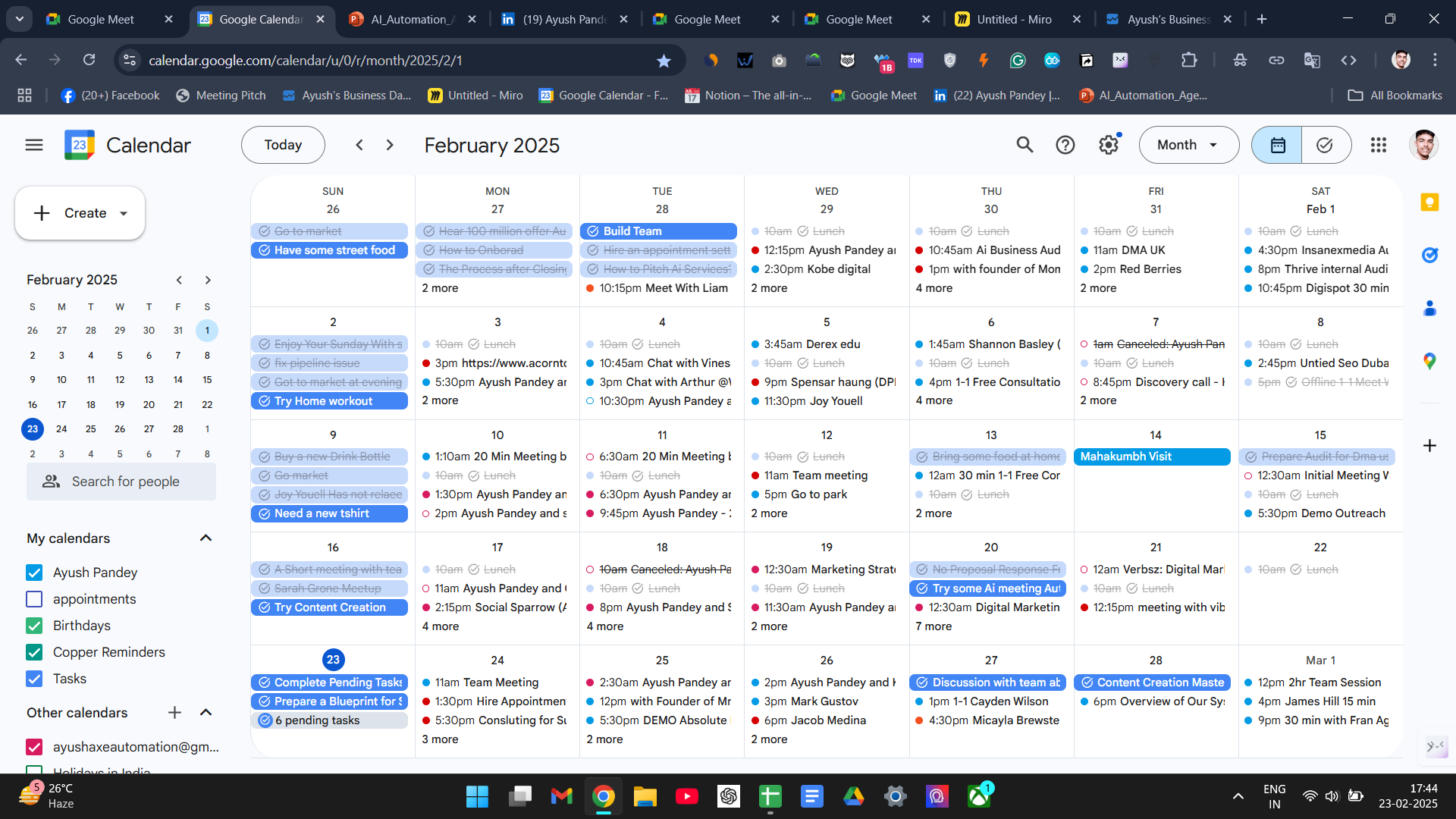Open the Month view dropdown
The width and height of the screenshot is (1456, 819).
click(1188, 145)
